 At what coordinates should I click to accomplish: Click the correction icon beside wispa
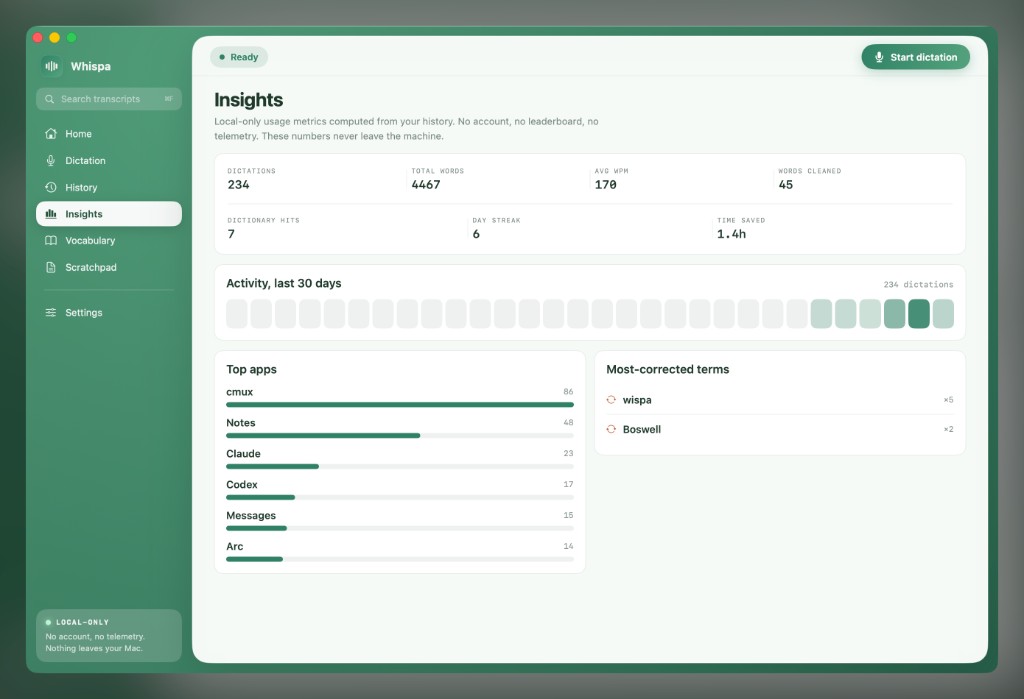point(611,400)
